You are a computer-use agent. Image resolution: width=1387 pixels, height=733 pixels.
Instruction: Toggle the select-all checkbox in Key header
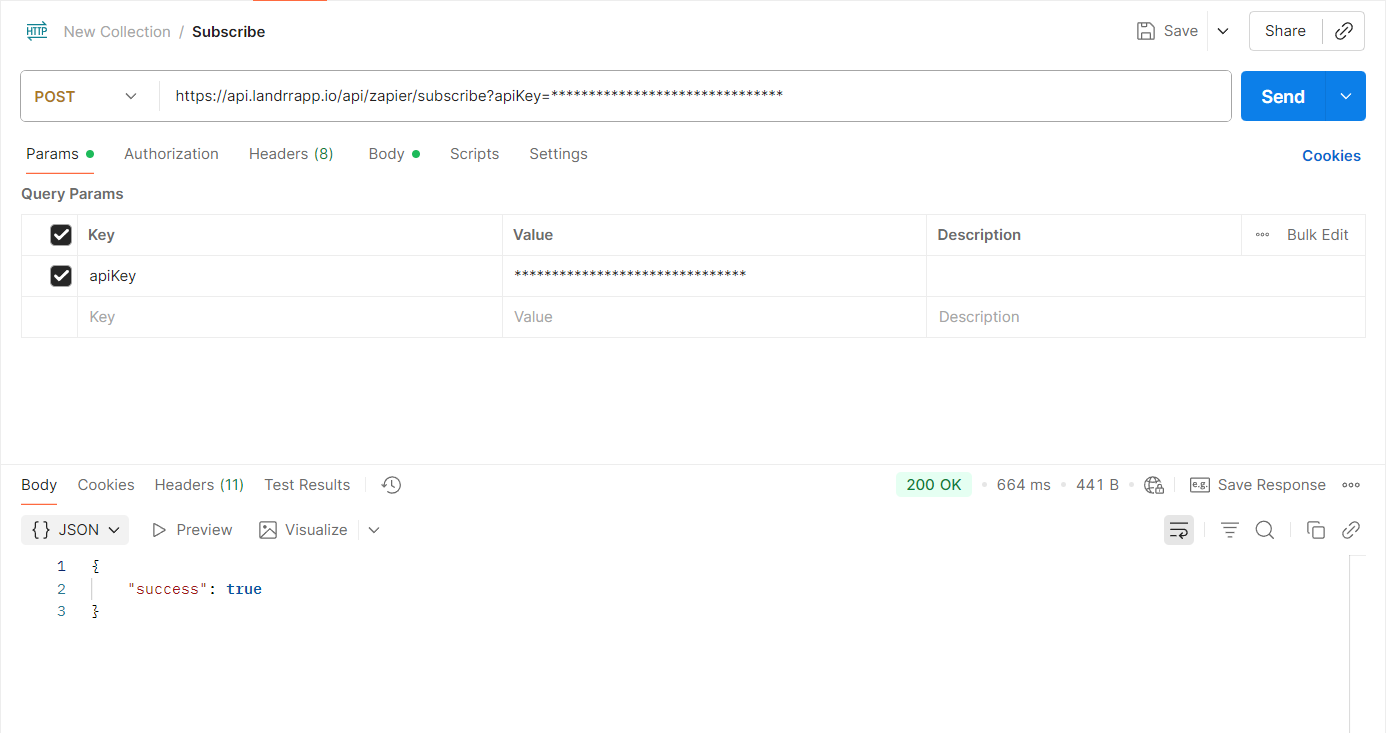61,235
